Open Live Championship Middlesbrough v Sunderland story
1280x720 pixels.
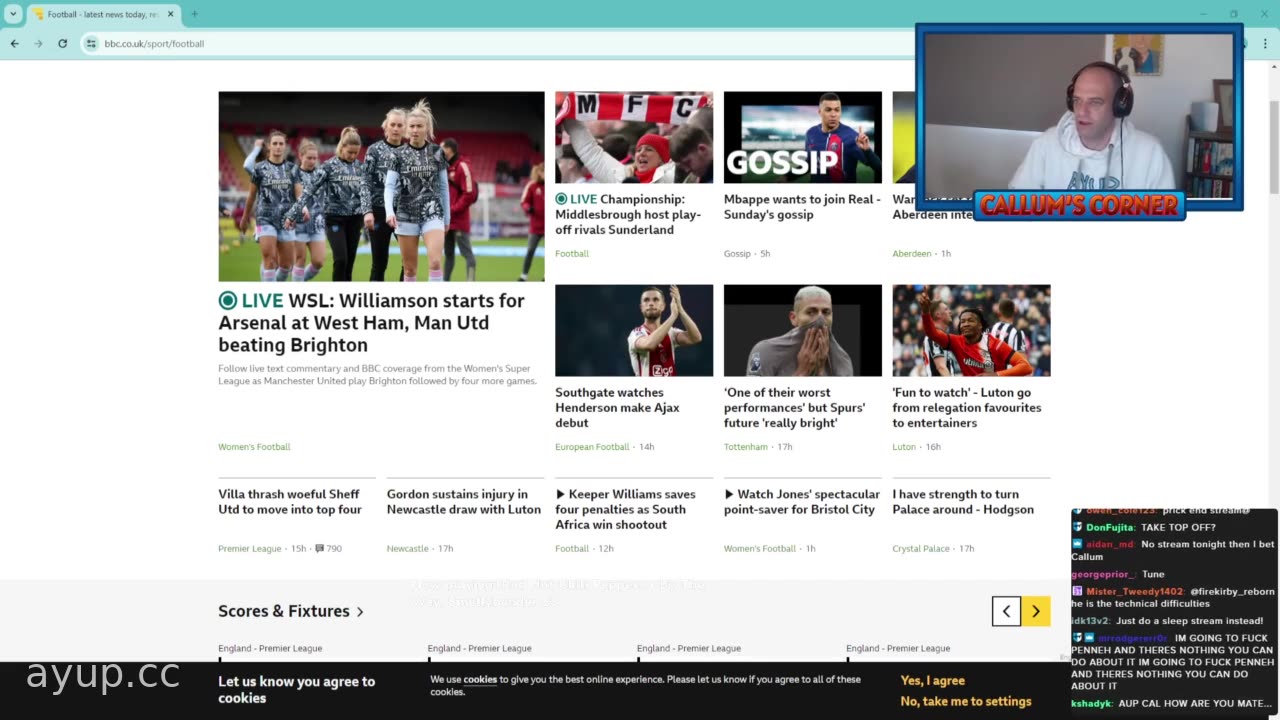click(x=628, y=214)
